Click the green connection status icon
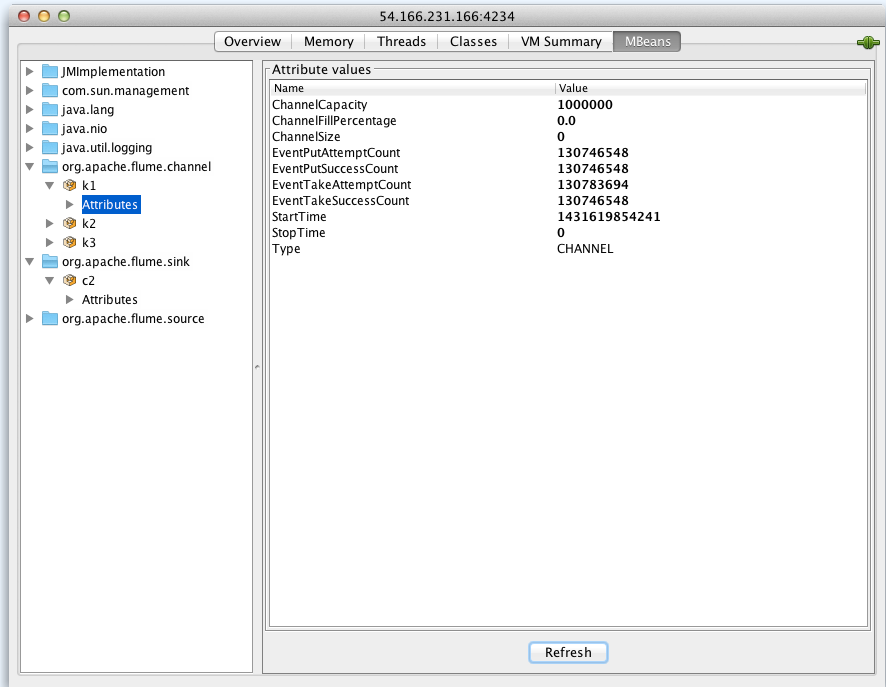Screen dimensions: 886x687 (867, 42)
